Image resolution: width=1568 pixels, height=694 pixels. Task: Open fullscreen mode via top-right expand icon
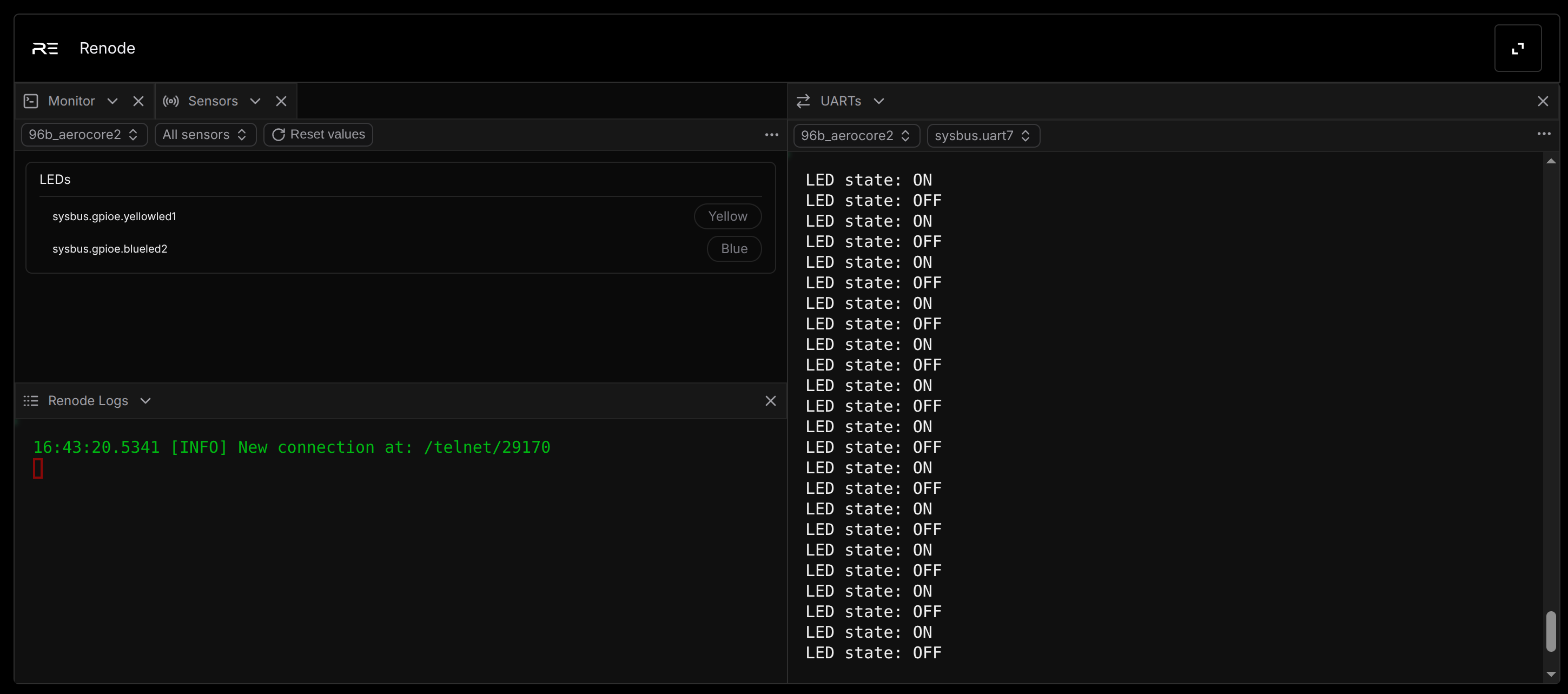(1518, 48)
